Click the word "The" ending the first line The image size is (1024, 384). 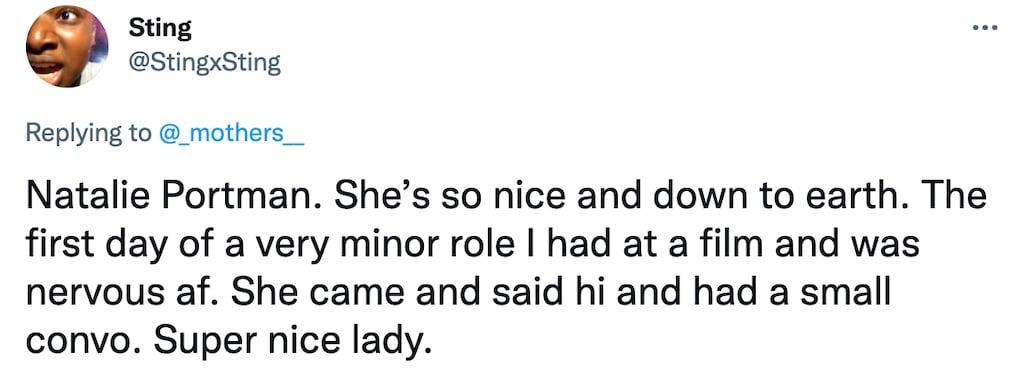coord(954,197)
